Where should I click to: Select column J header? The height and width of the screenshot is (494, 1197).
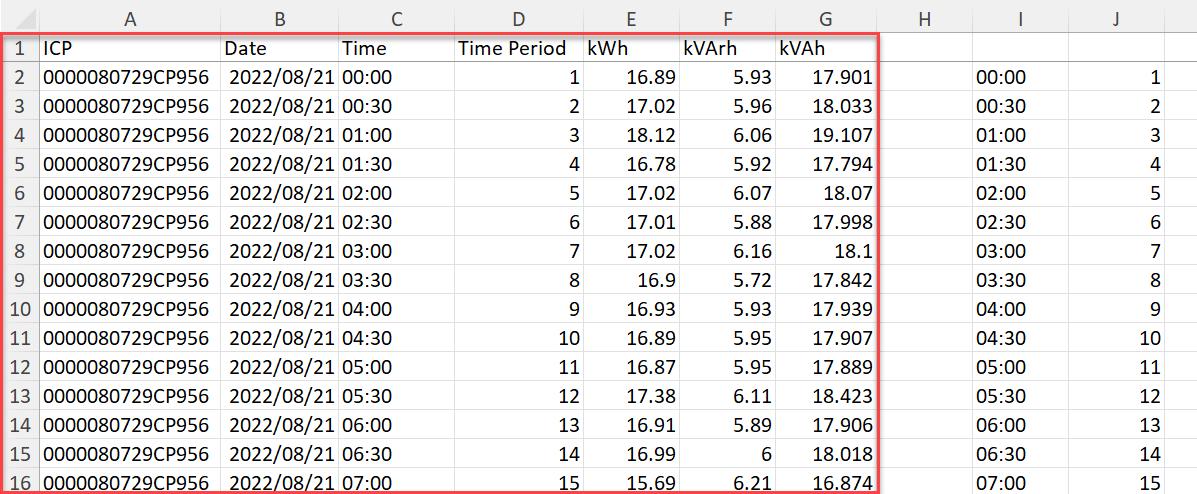[x=1114, y=18]
